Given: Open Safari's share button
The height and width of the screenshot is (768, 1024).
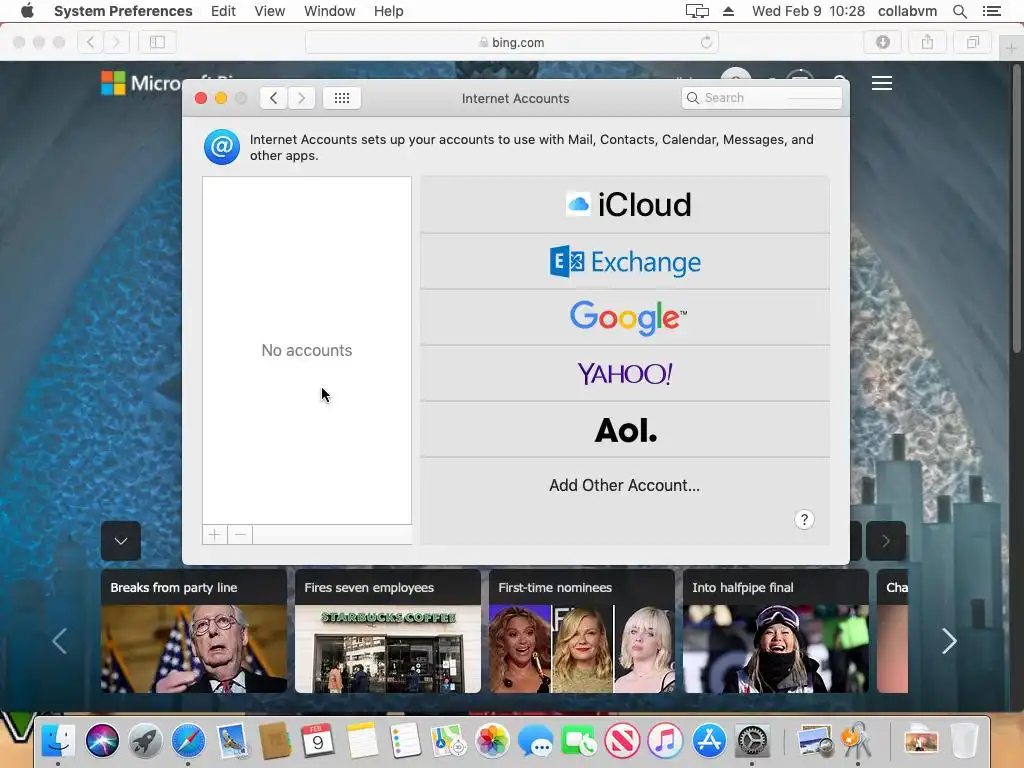Looking at the screenshot, I should coord(927,42).
